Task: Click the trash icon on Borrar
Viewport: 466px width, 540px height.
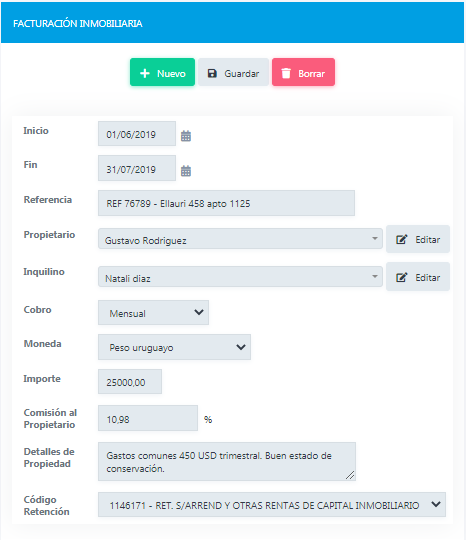Action: [x=286, y=73]
